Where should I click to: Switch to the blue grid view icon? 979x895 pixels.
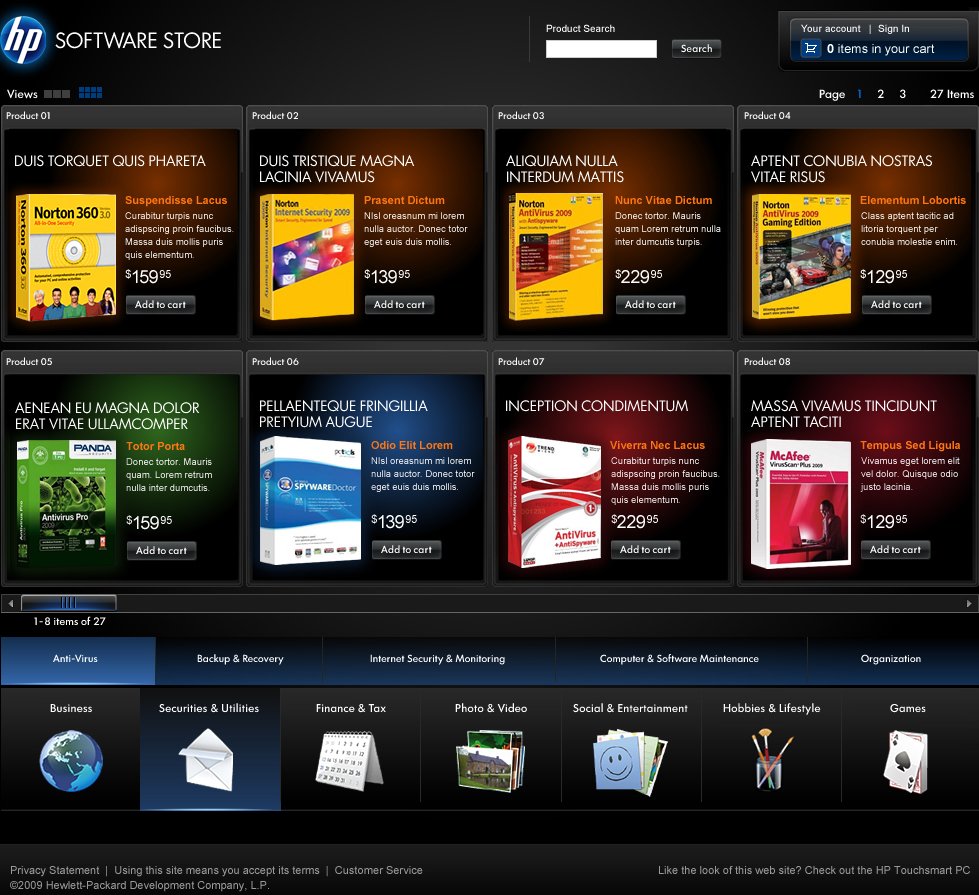click(91, 92)
